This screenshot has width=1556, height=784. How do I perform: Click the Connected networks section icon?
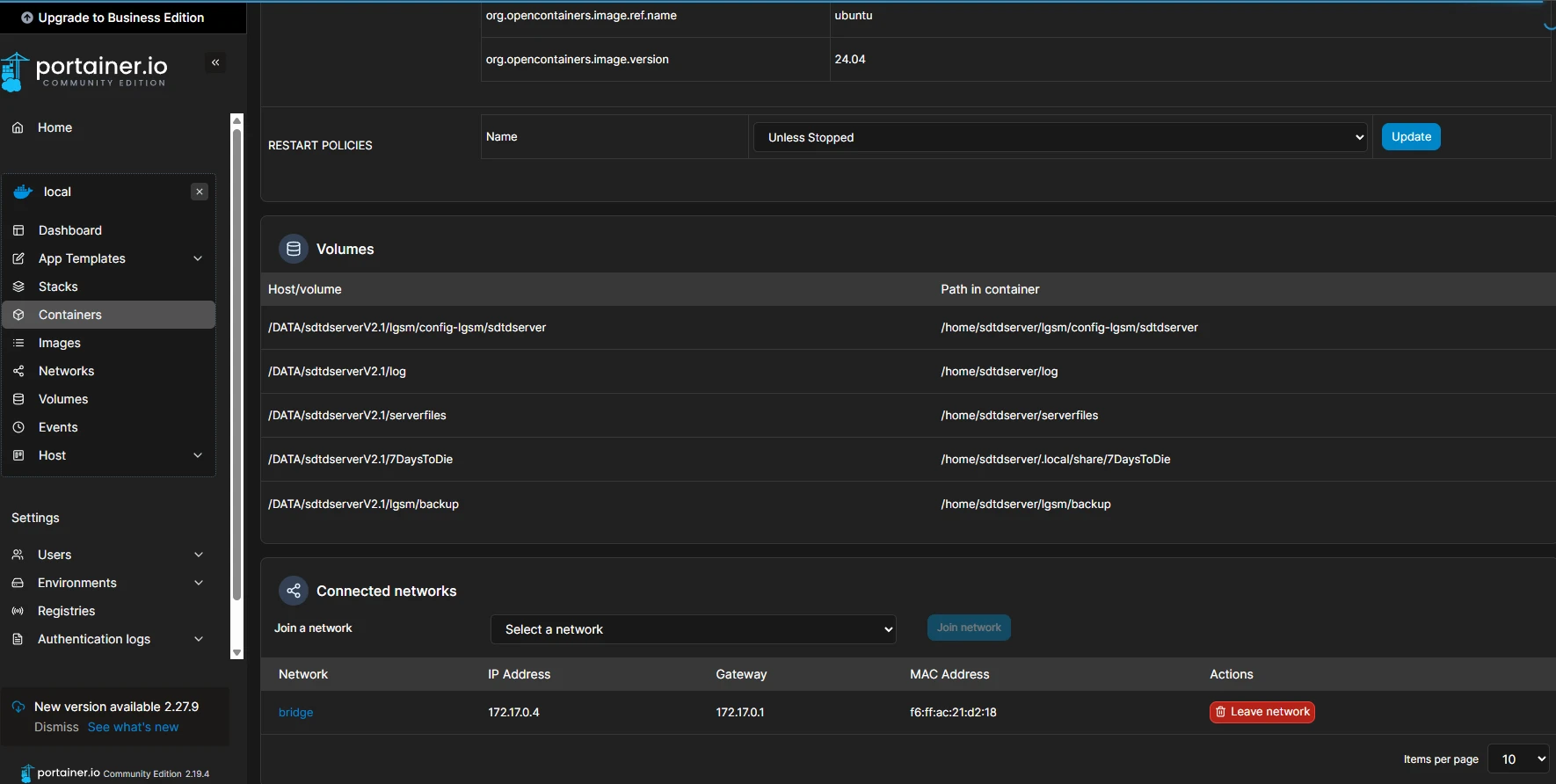click(294, 591)
